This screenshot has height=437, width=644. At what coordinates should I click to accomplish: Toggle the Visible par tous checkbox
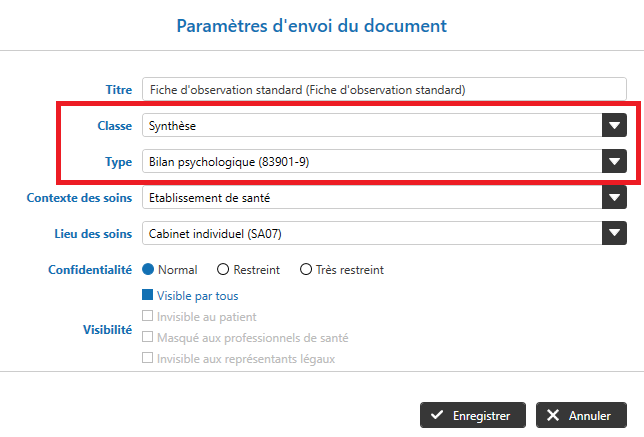[148, 296]
